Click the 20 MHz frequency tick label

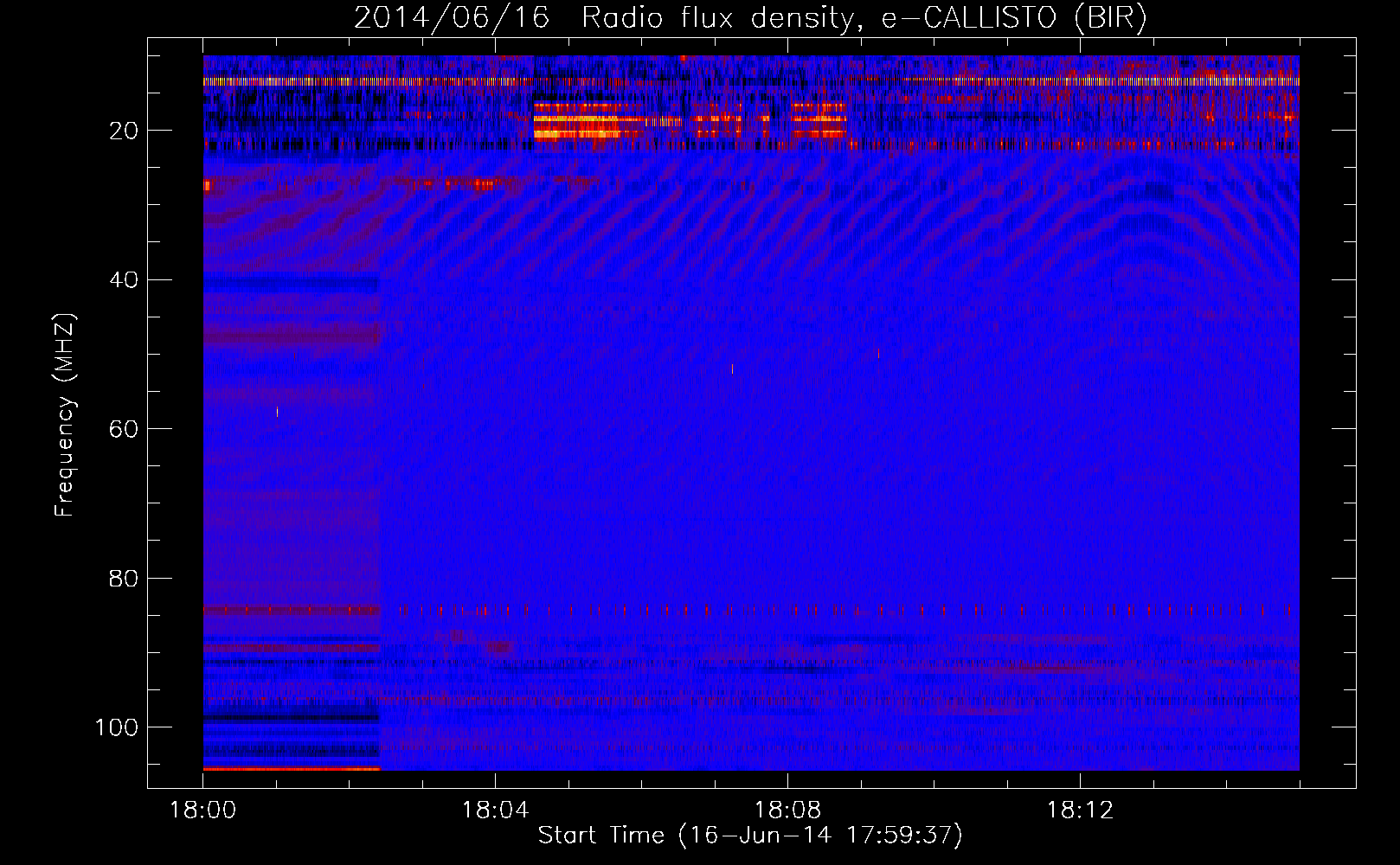(125, 131)
